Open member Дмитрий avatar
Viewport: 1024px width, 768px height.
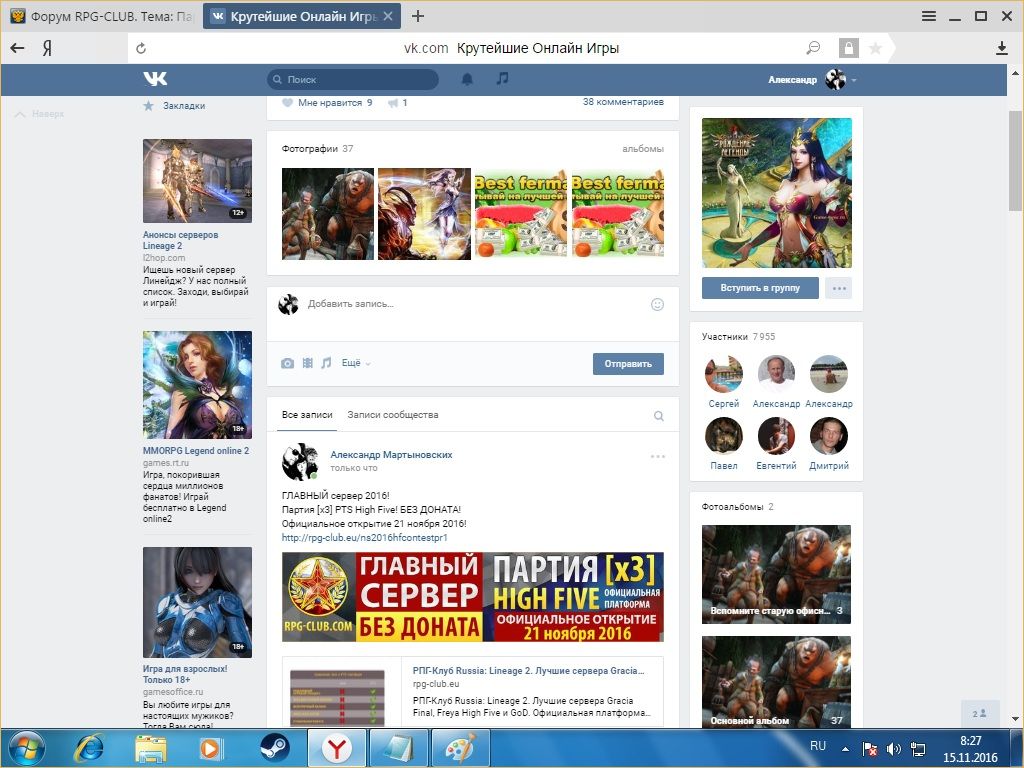(x=829, y=436)
